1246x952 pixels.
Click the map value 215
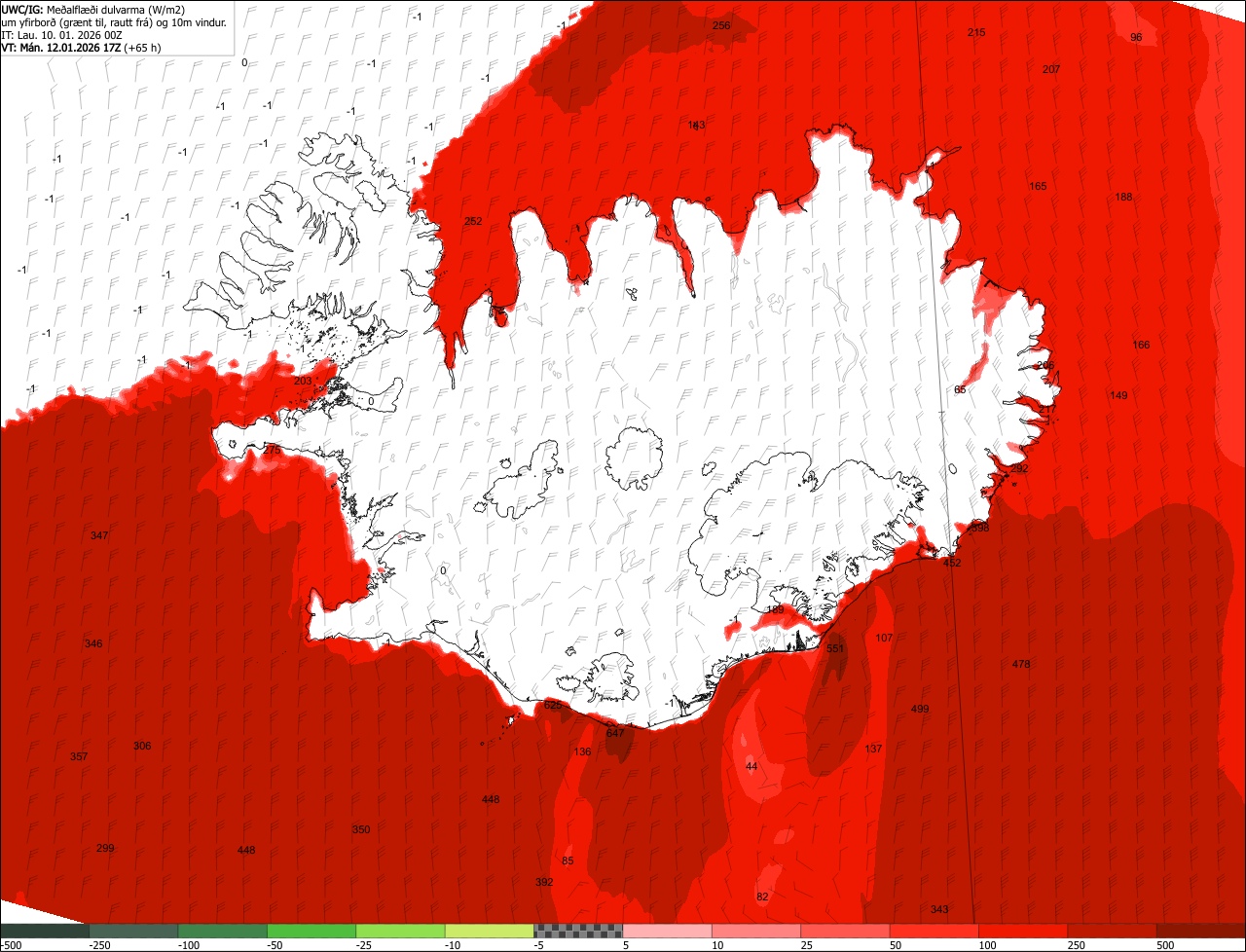coord(976,32)
